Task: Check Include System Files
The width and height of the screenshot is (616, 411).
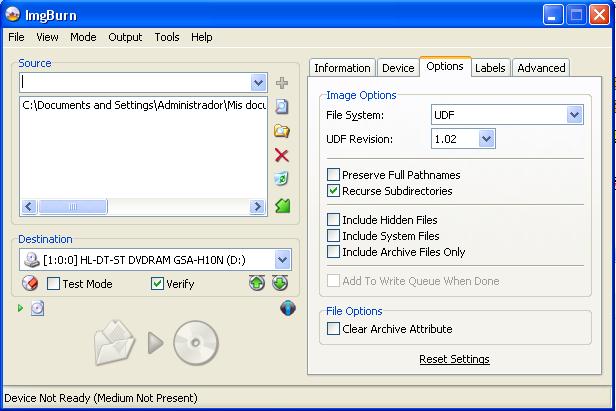Action: (333, 235)
